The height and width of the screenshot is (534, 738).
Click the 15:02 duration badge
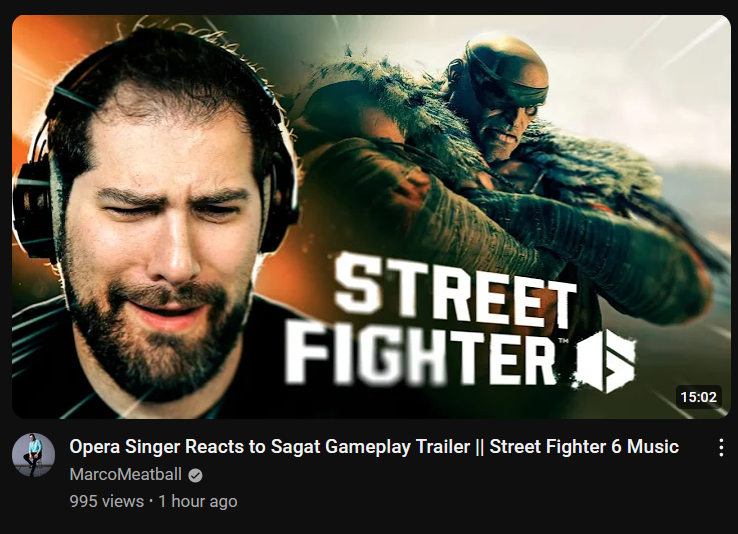pos(698,397)
